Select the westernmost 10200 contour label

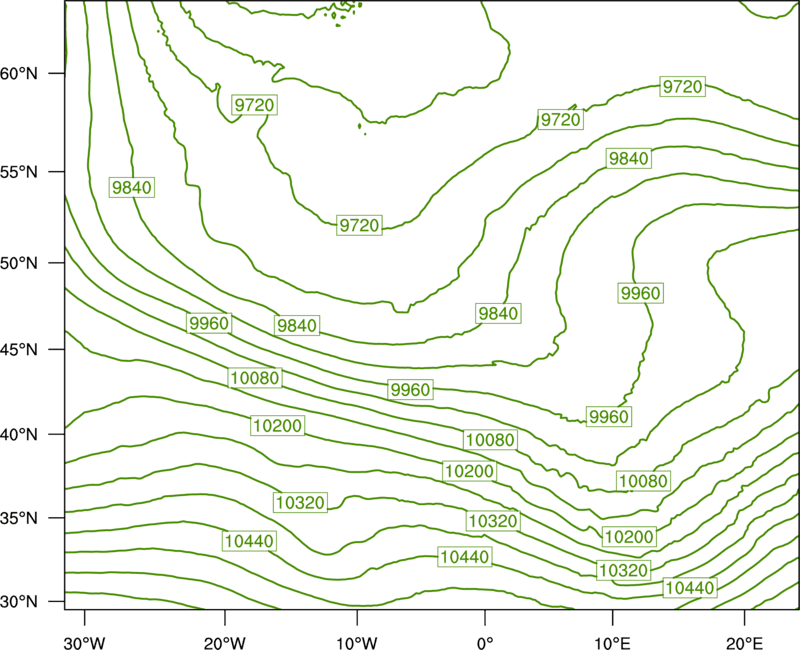(x=278, y=426)
